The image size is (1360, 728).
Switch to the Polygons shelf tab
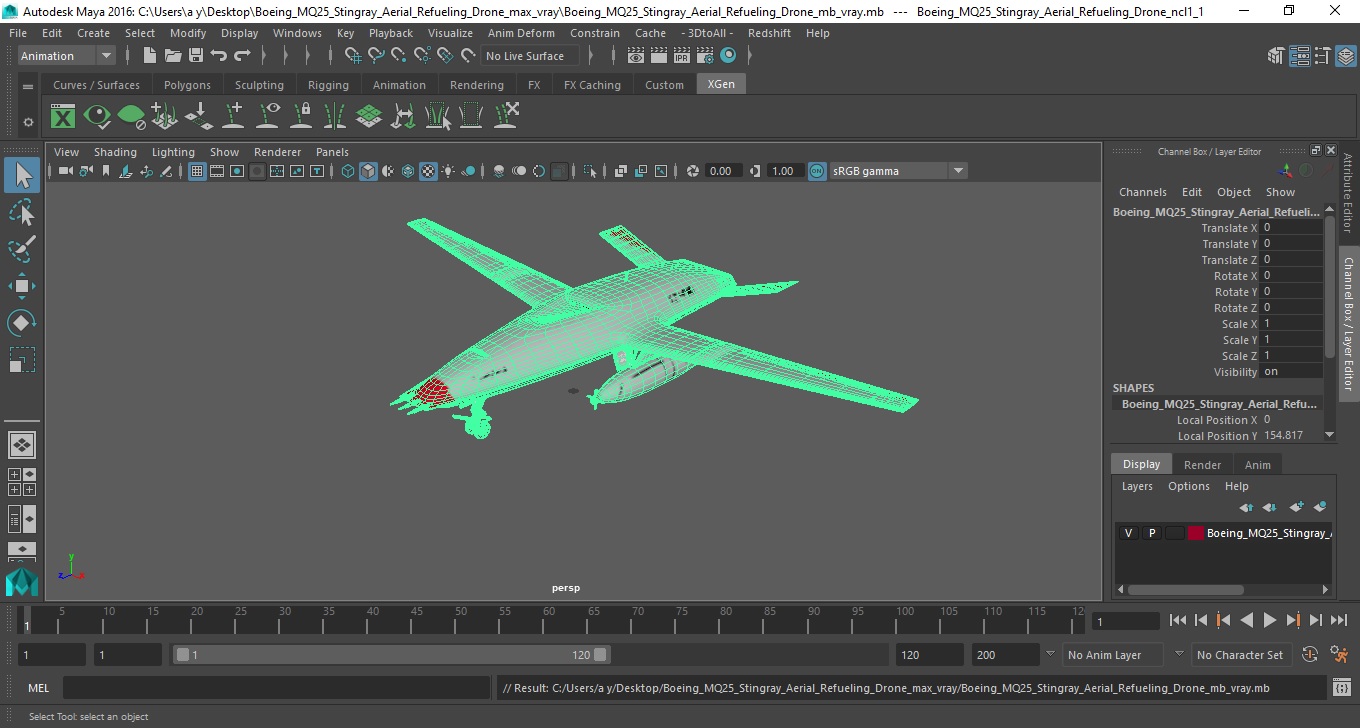pyautogui.click(x=187, y=85)
